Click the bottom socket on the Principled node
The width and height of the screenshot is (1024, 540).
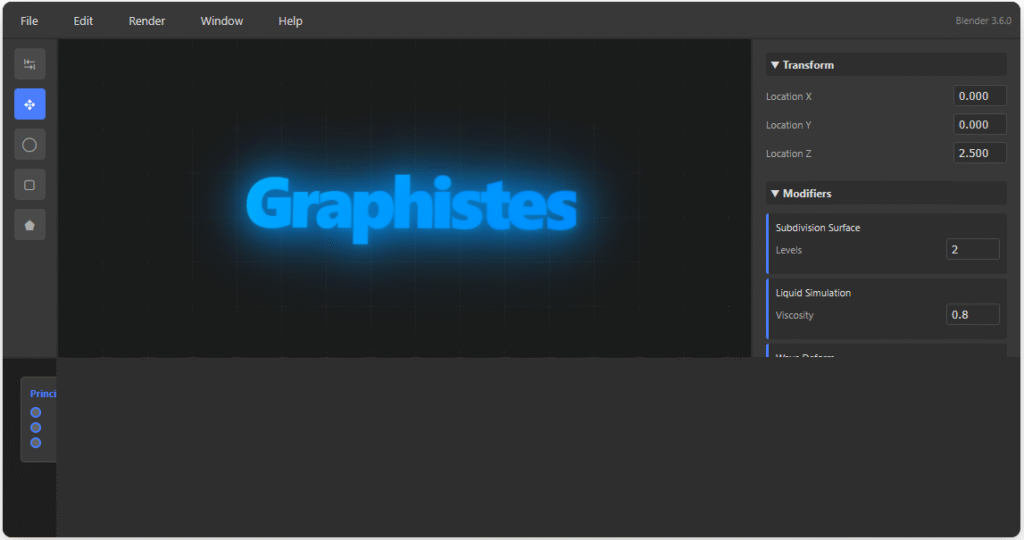[x=36, y=442]
